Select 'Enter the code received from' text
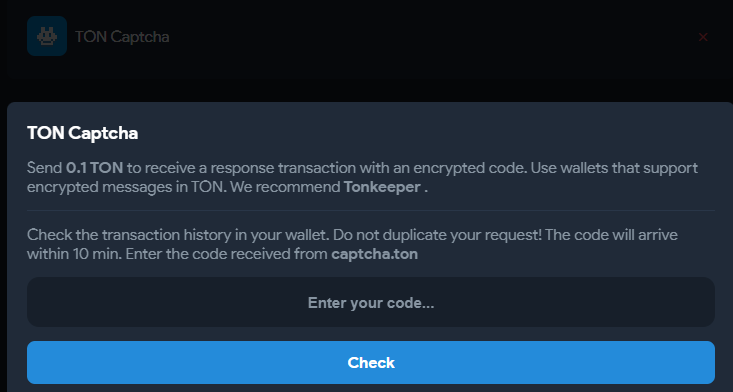 pyautogui.click(x=227, y=254)
